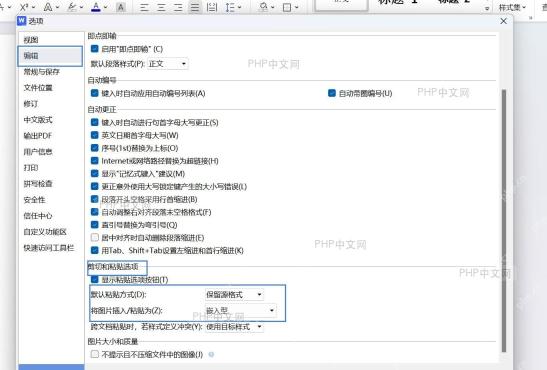Toggle 直引号替换为弯引号(Q) checkbox

pos(95,225)
